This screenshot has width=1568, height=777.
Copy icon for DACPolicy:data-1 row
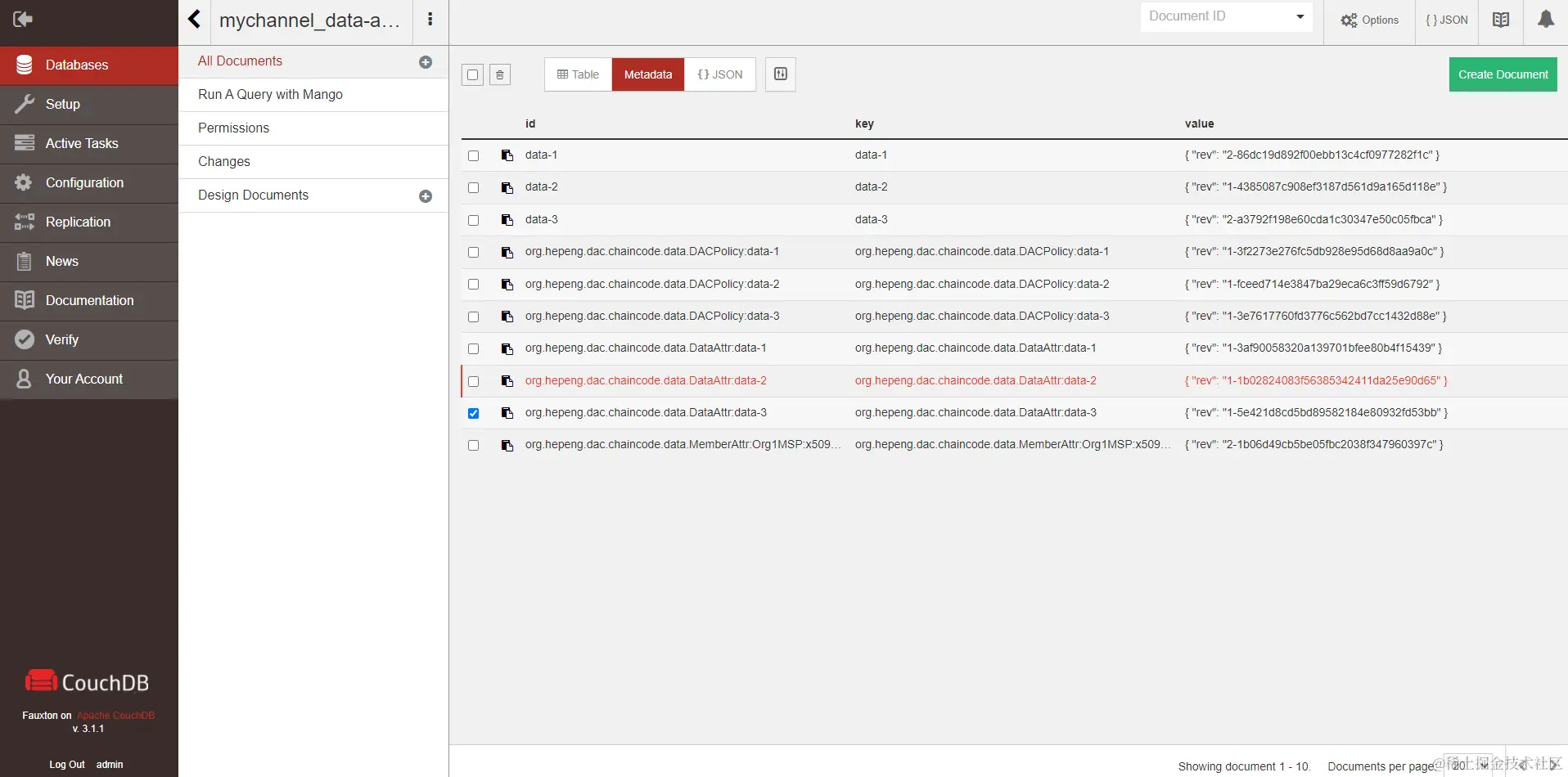[507, 252]
